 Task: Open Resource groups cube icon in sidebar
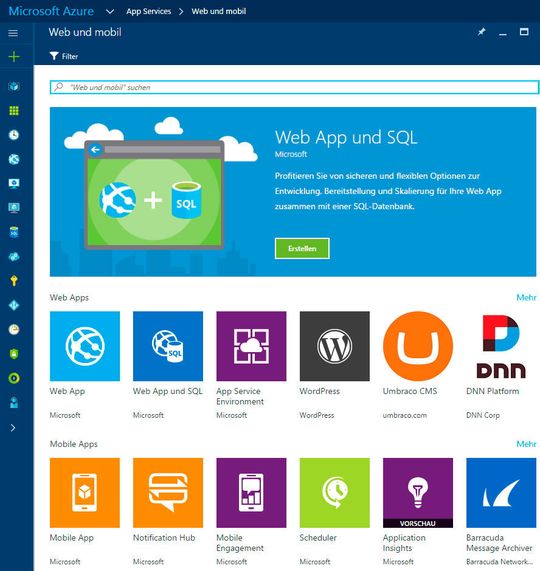click(14, 86)
